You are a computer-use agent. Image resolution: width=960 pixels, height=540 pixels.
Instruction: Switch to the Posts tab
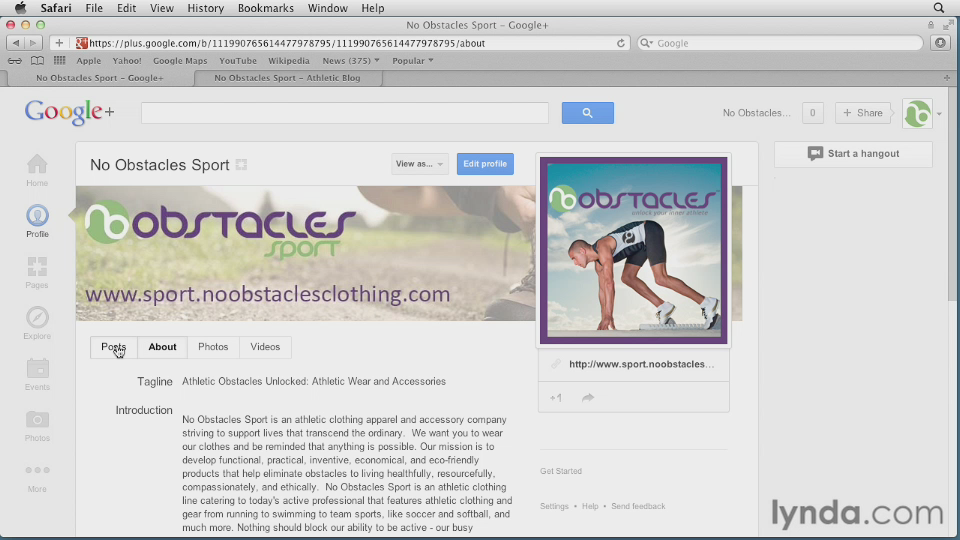pos(114,347)
